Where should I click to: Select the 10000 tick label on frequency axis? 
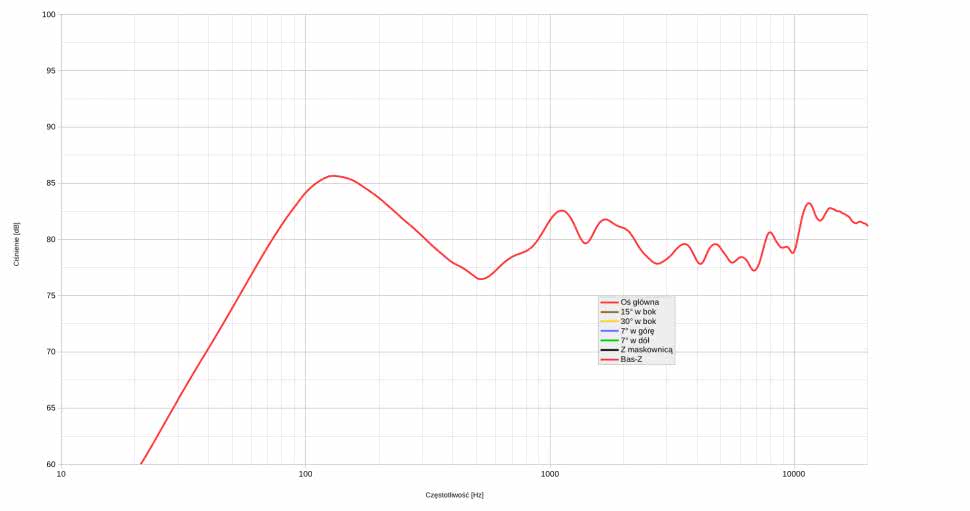click(x=794, y=473)
